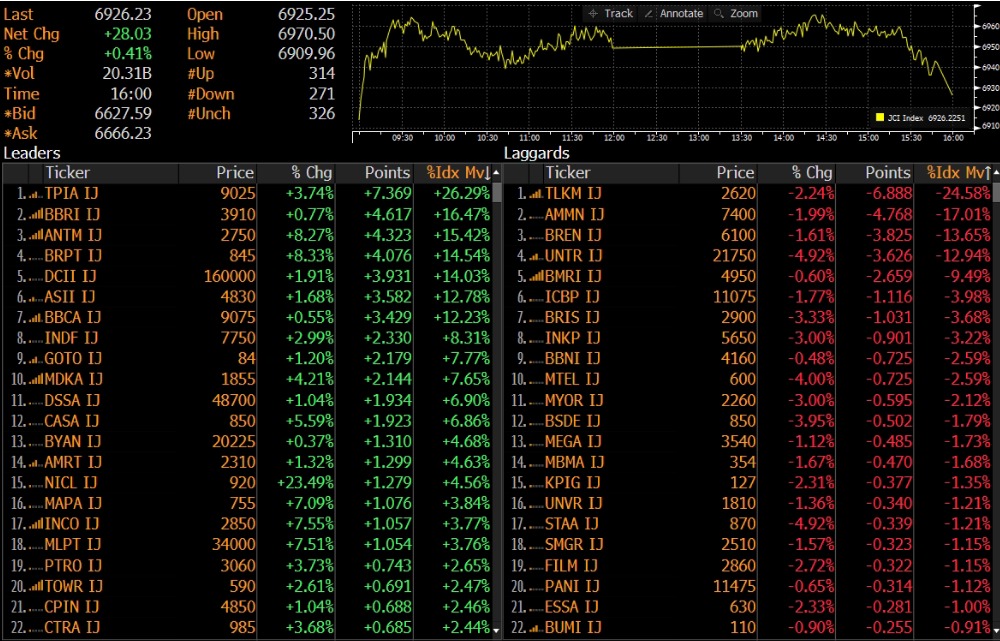Click the volume bars icon beside TOWR IJ
The height and width of the screenshot is (641, 1000).
coord(36,586)
